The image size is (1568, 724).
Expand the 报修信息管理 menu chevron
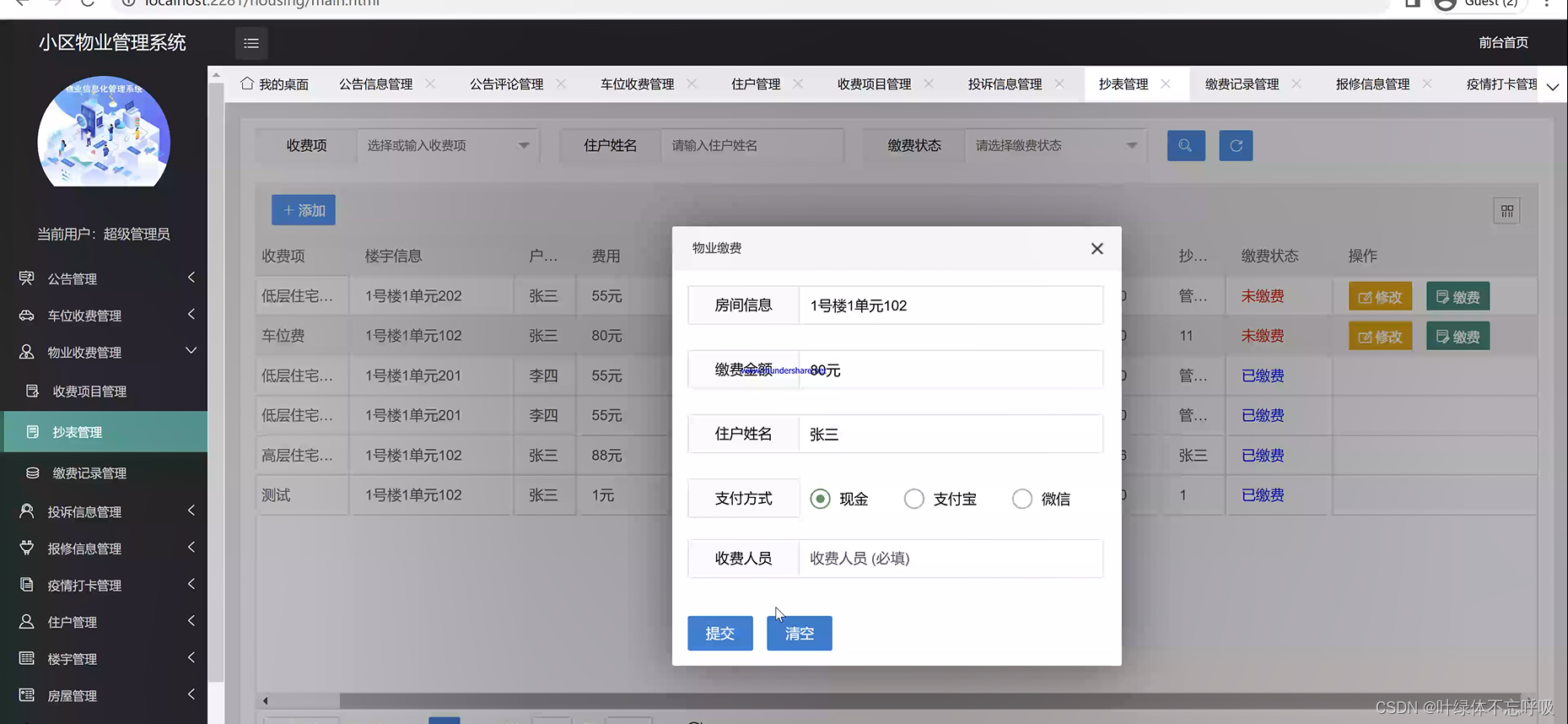[x=191, y=547]
